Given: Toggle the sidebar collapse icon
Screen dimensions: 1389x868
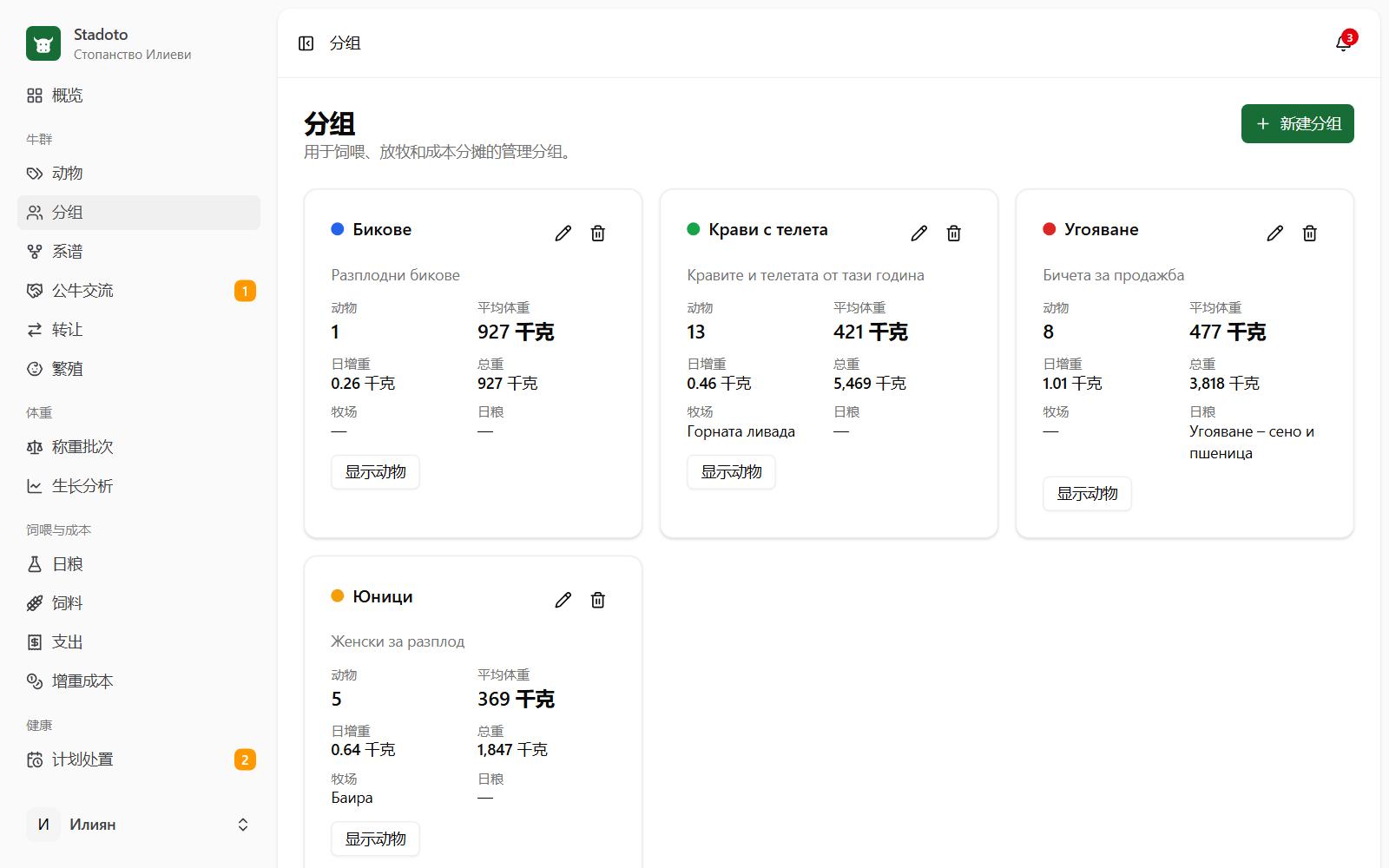Looking at the screenshot, I should pos(306,43).
